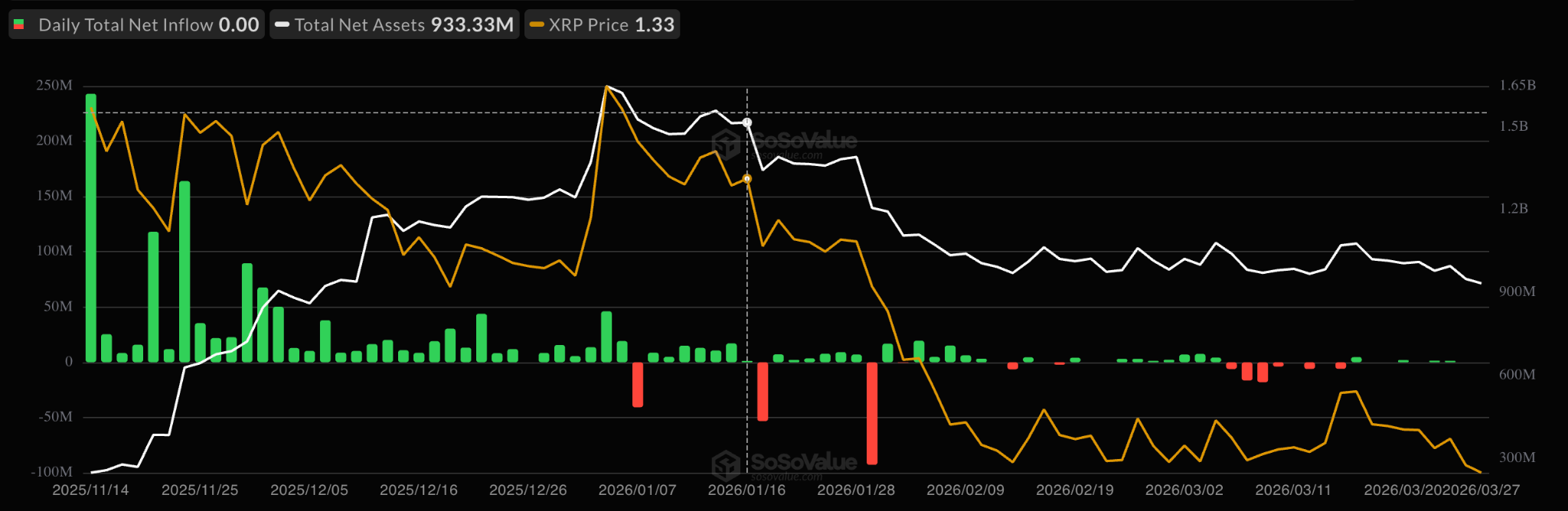The height and width of the screenshot is (511, 1568).
Task: Click the 2025/12/16 date axis label
Action: [x=419, y=490]
